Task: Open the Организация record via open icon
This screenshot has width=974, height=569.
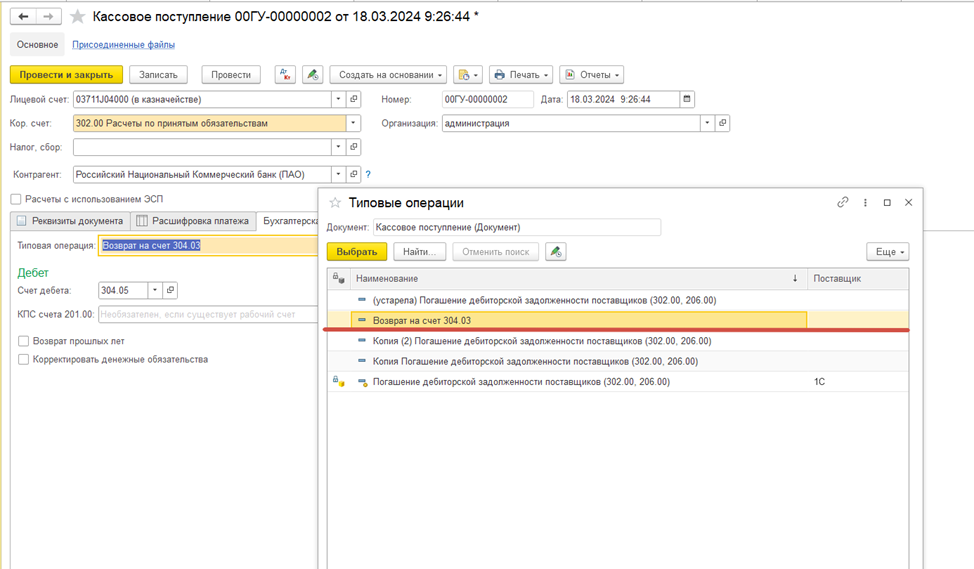Action: (x=722, y=123)
